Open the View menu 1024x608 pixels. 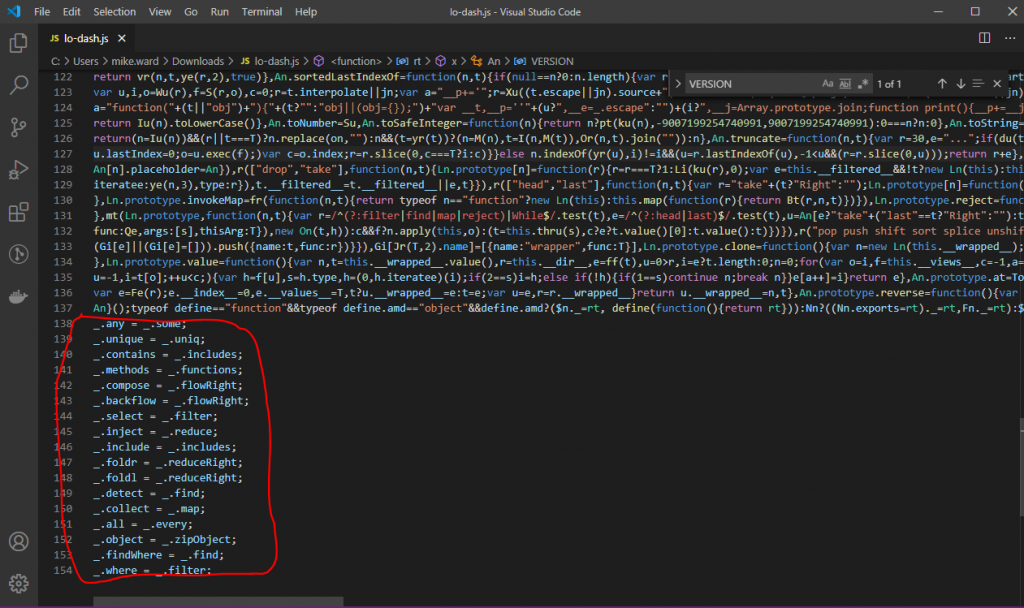160,11
